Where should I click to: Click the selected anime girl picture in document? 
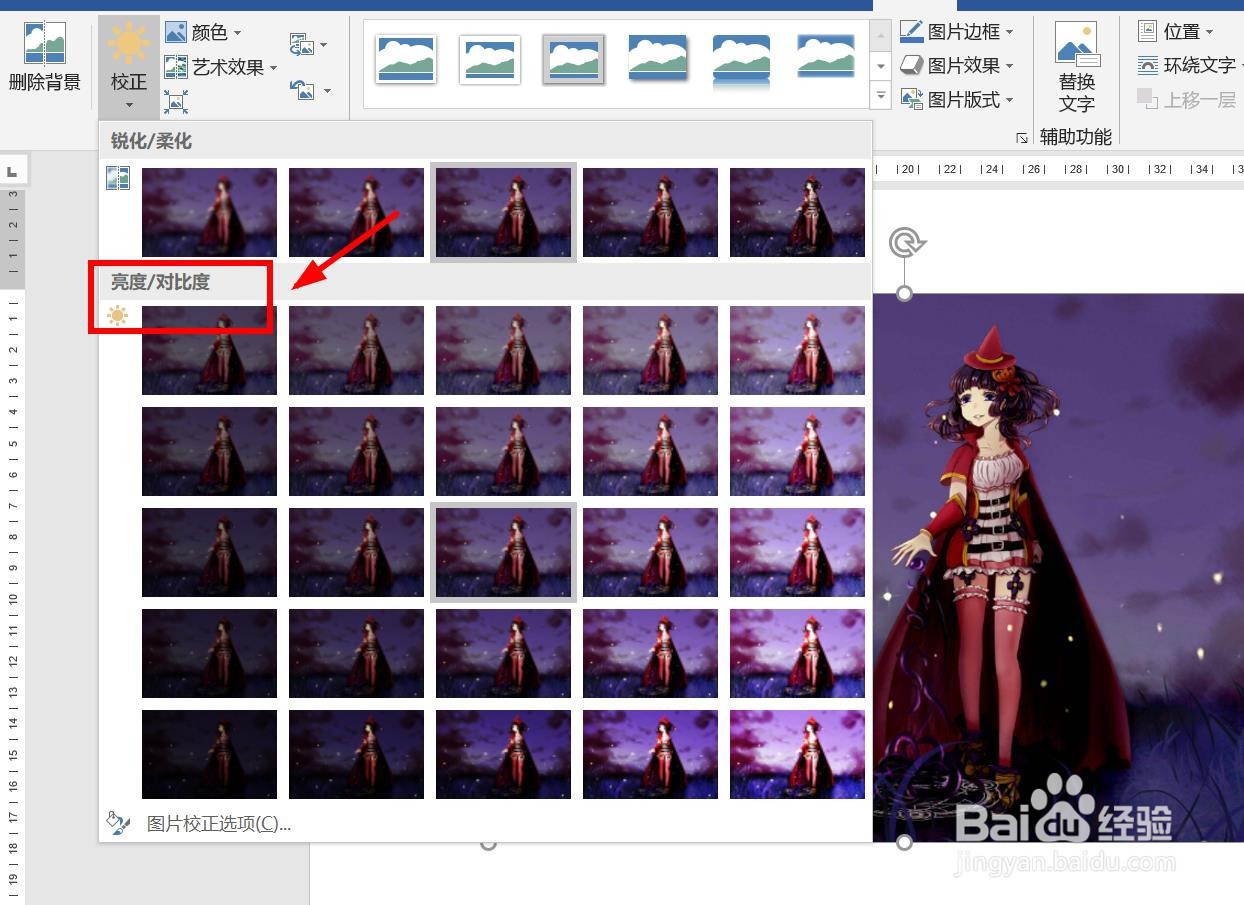point(1058,567)
